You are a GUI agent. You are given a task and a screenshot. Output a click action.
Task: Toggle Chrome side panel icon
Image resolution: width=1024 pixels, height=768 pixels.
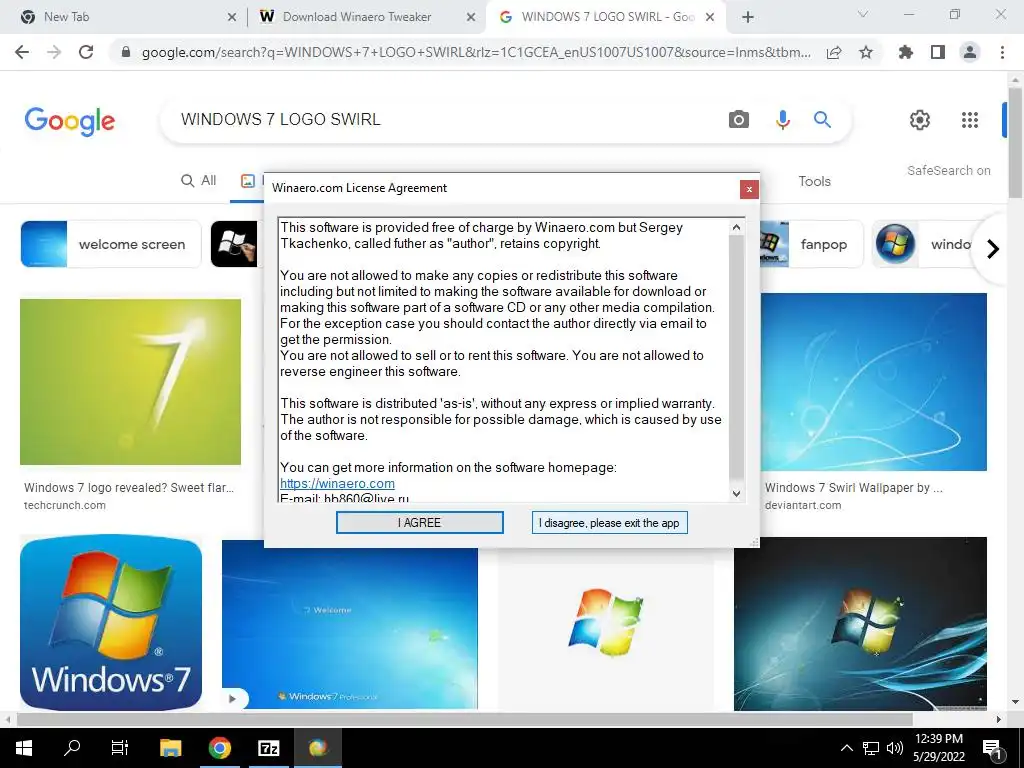tap(938, 52)
